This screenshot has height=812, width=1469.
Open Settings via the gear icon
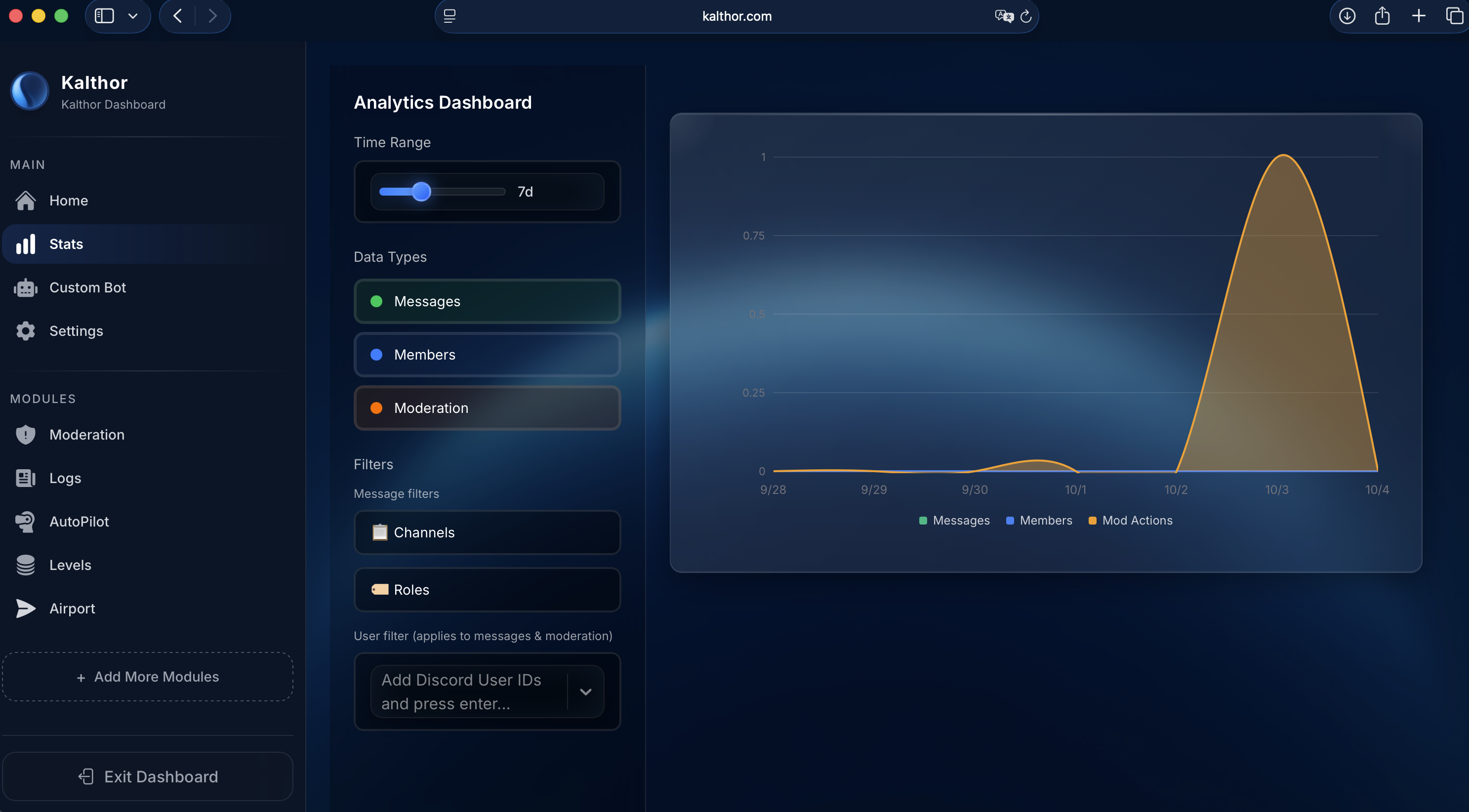coord(25,331)
